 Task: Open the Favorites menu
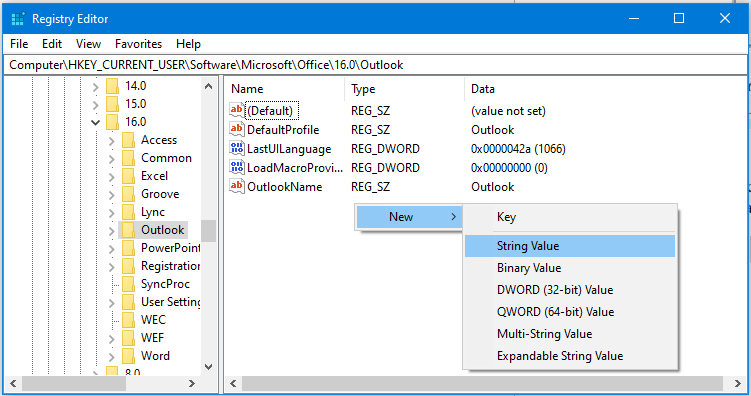click(x=138, y=44)
